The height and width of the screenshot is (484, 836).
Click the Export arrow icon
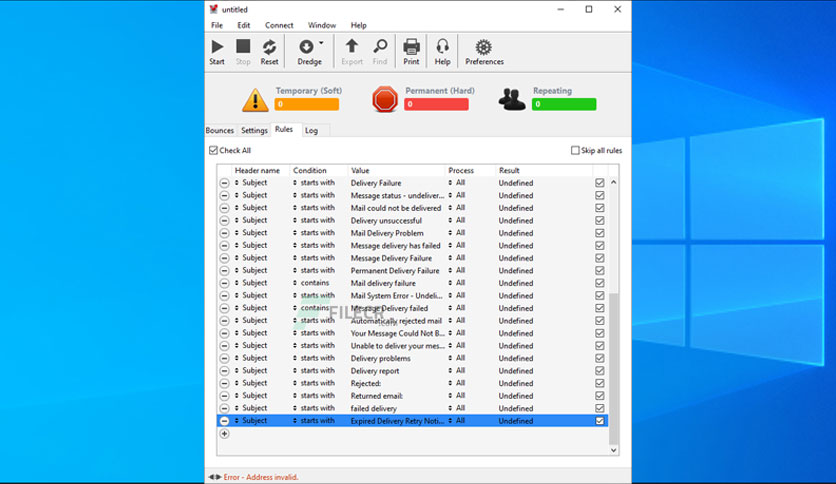[x=351, y=47]
